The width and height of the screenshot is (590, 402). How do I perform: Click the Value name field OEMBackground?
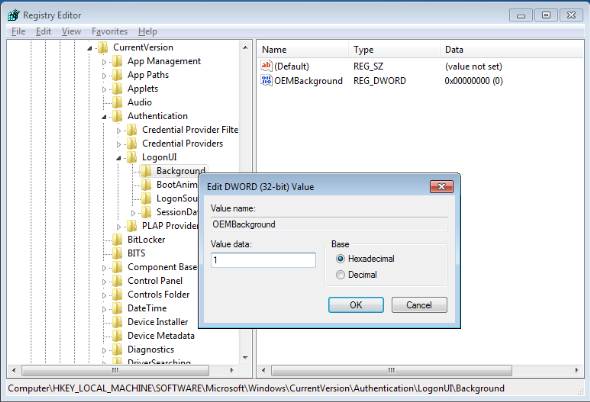(329, 225)
